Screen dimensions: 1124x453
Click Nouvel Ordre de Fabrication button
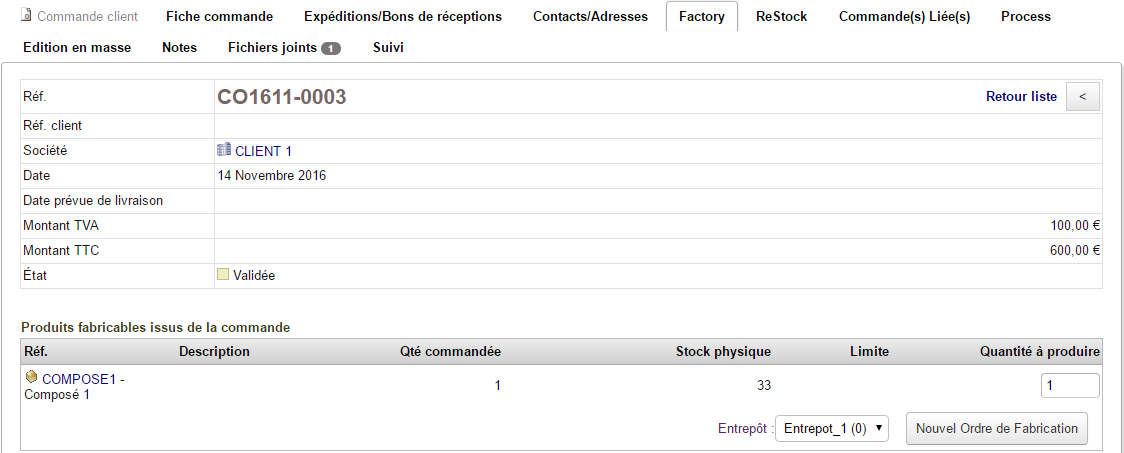pos(996,428)
